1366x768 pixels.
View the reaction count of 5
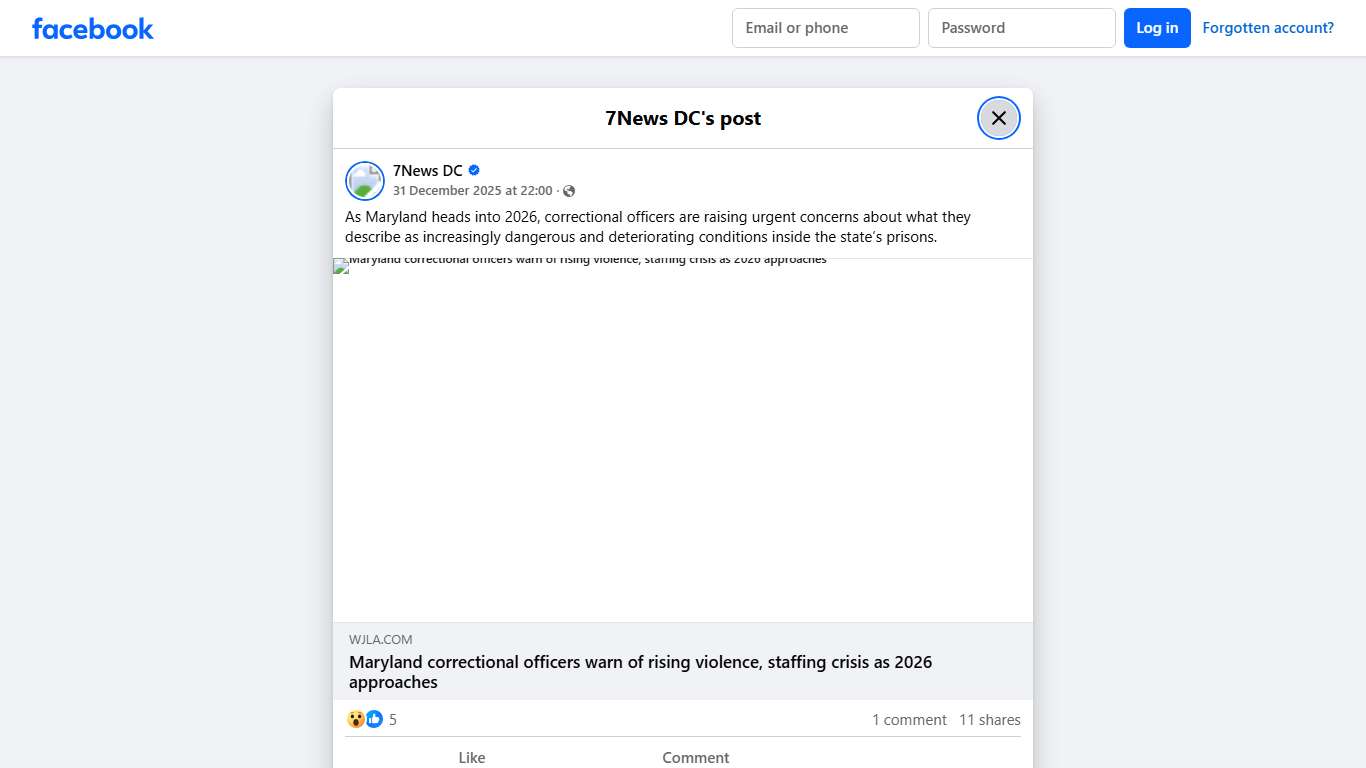pos(393,720)
